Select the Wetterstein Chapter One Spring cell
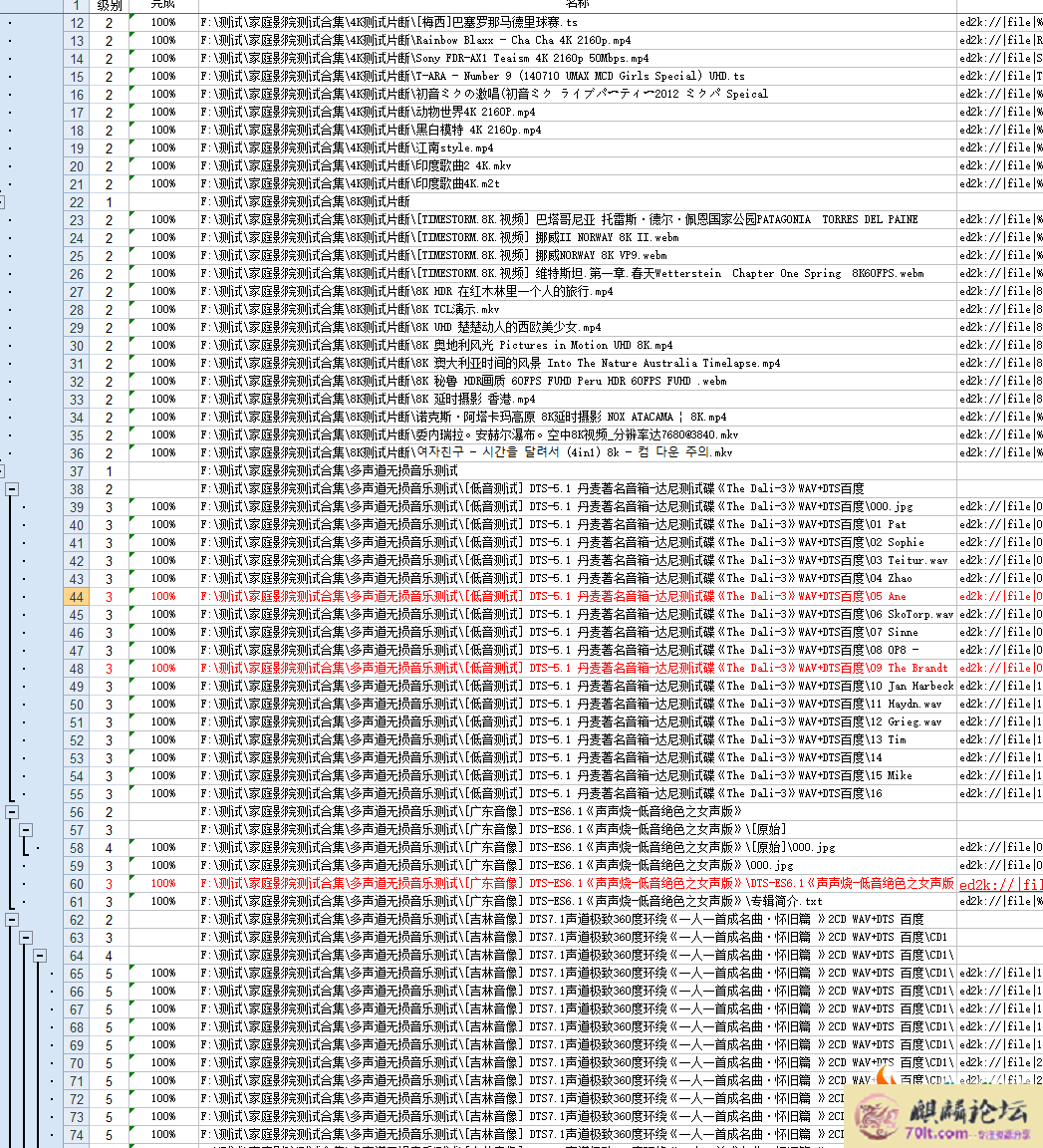The image size is (1043, 1148). tap(578, 274)
